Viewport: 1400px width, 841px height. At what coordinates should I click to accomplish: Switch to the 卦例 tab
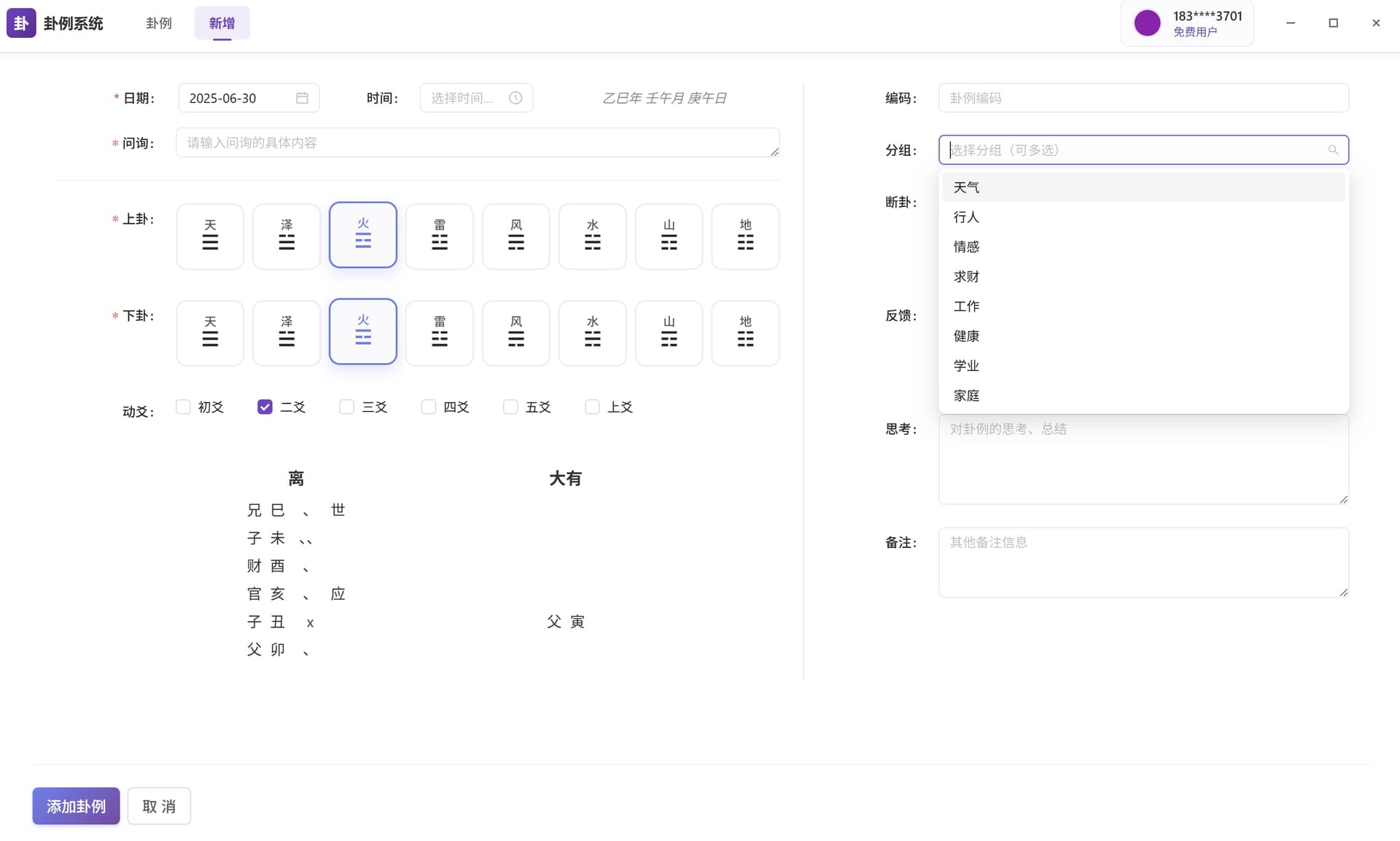pyautogui.click(x=159, y=23)
